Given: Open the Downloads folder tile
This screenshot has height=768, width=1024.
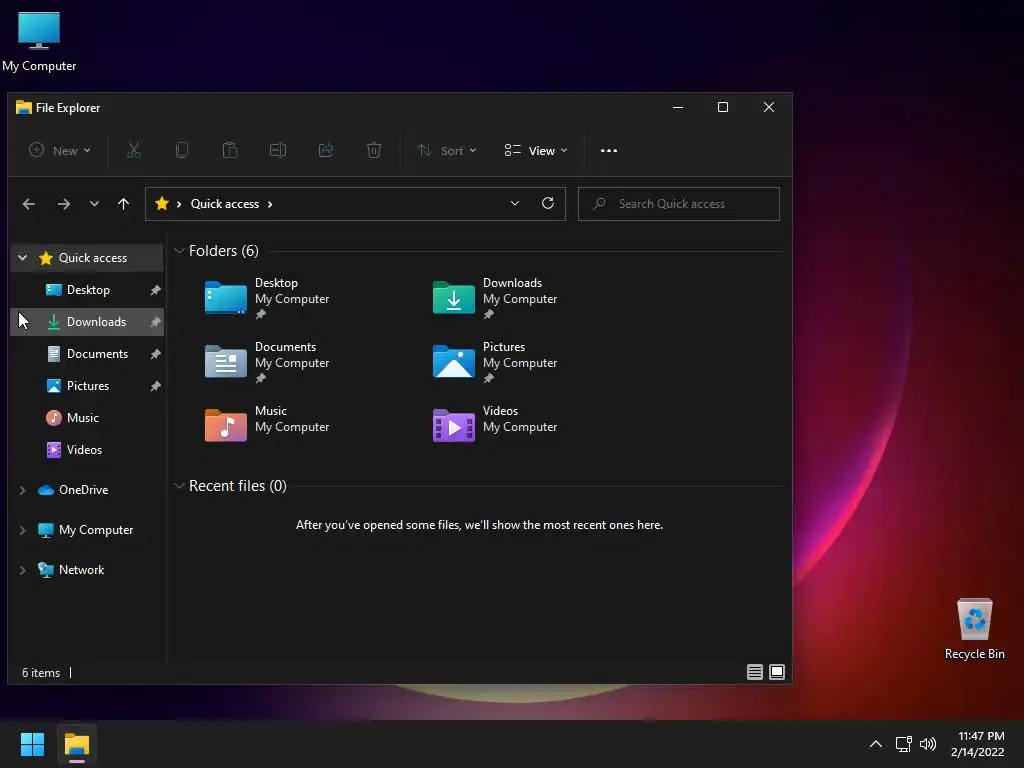Looking at the screenshot, I should click(496, 298).
